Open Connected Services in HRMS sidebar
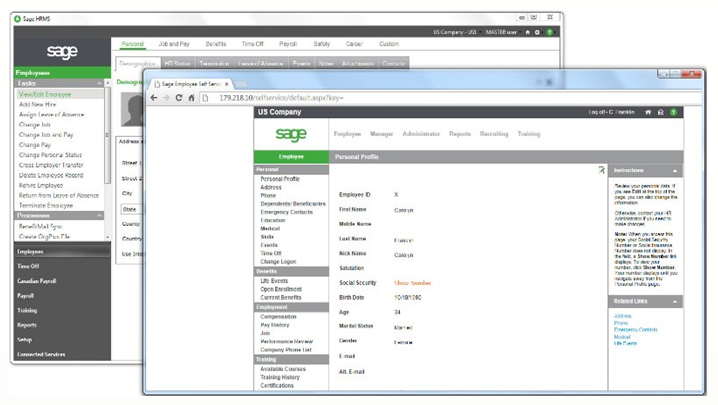Screen dimensions: 718x405 coord(41,354)
